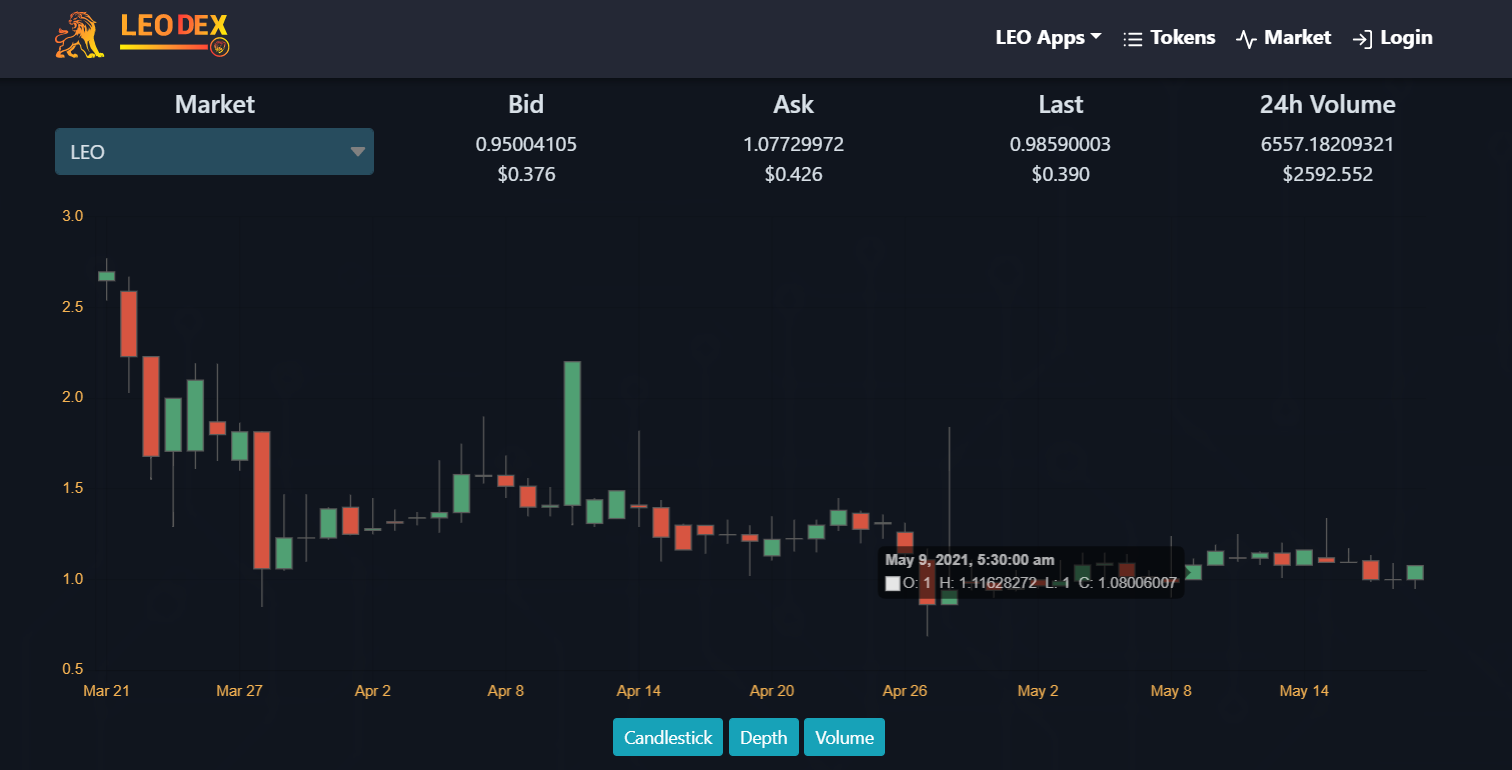Switch to Candlestick chart view
Screen dimensions: 1512x770
(x=668, y=738)
